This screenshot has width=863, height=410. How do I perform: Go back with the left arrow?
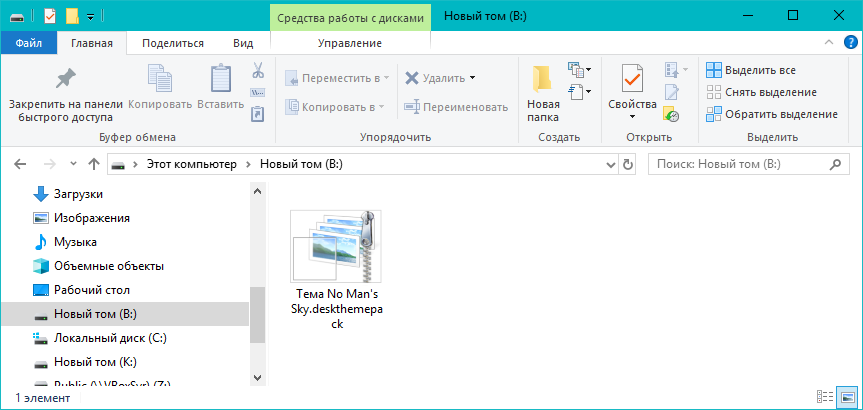coord(20,164)
